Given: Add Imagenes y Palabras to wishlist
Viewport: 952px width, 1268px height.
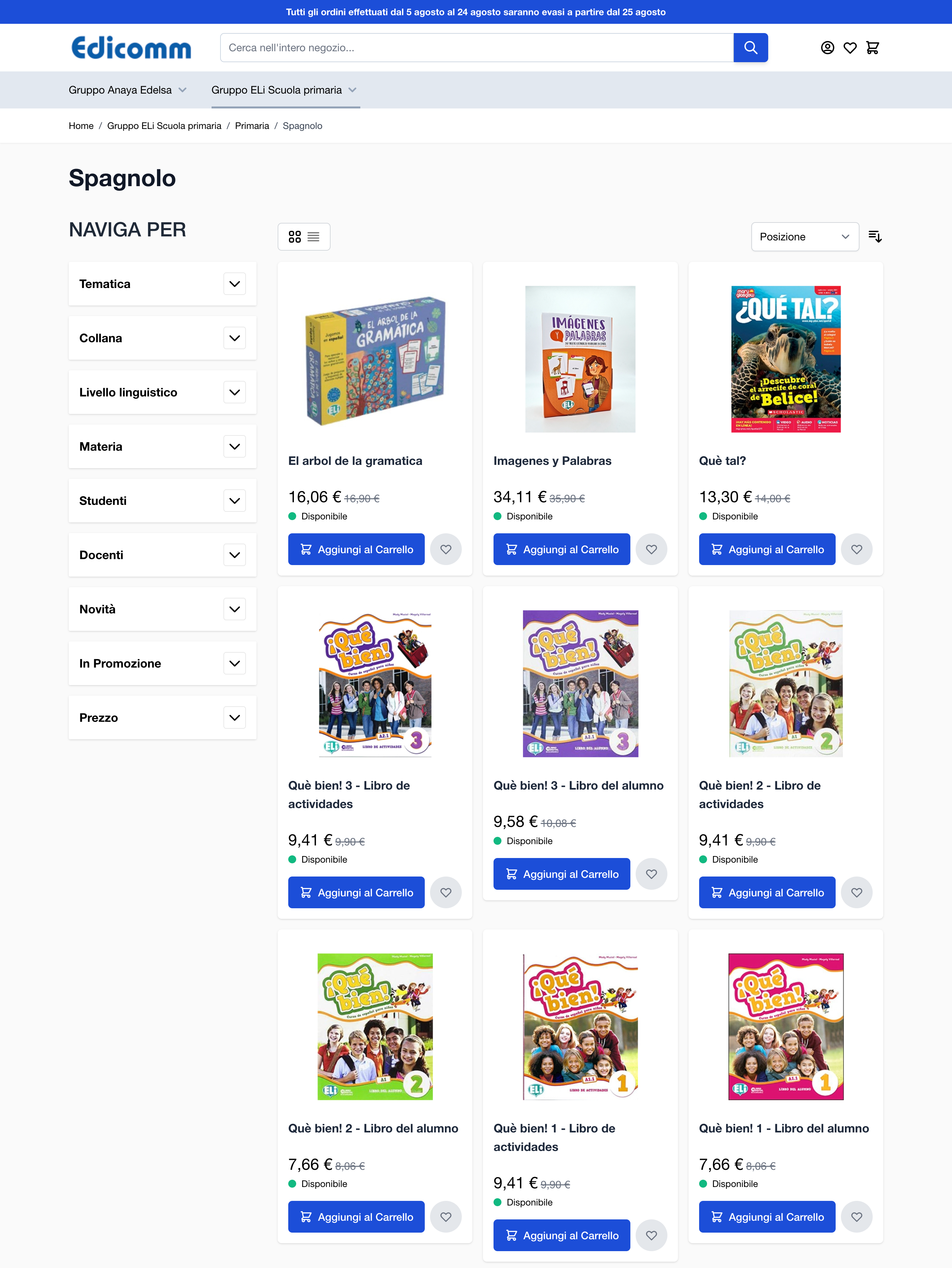Looking at the screenshot, I should coord(651,549).
